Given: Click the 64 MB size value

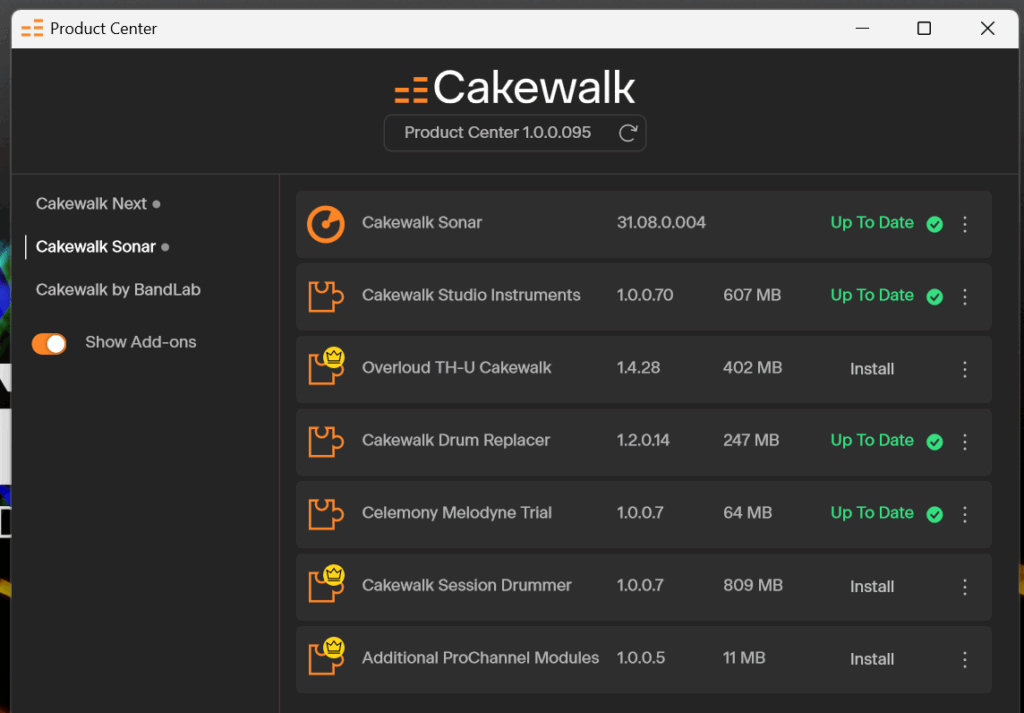Looking at the screenshot, I should tap(747, 513).
